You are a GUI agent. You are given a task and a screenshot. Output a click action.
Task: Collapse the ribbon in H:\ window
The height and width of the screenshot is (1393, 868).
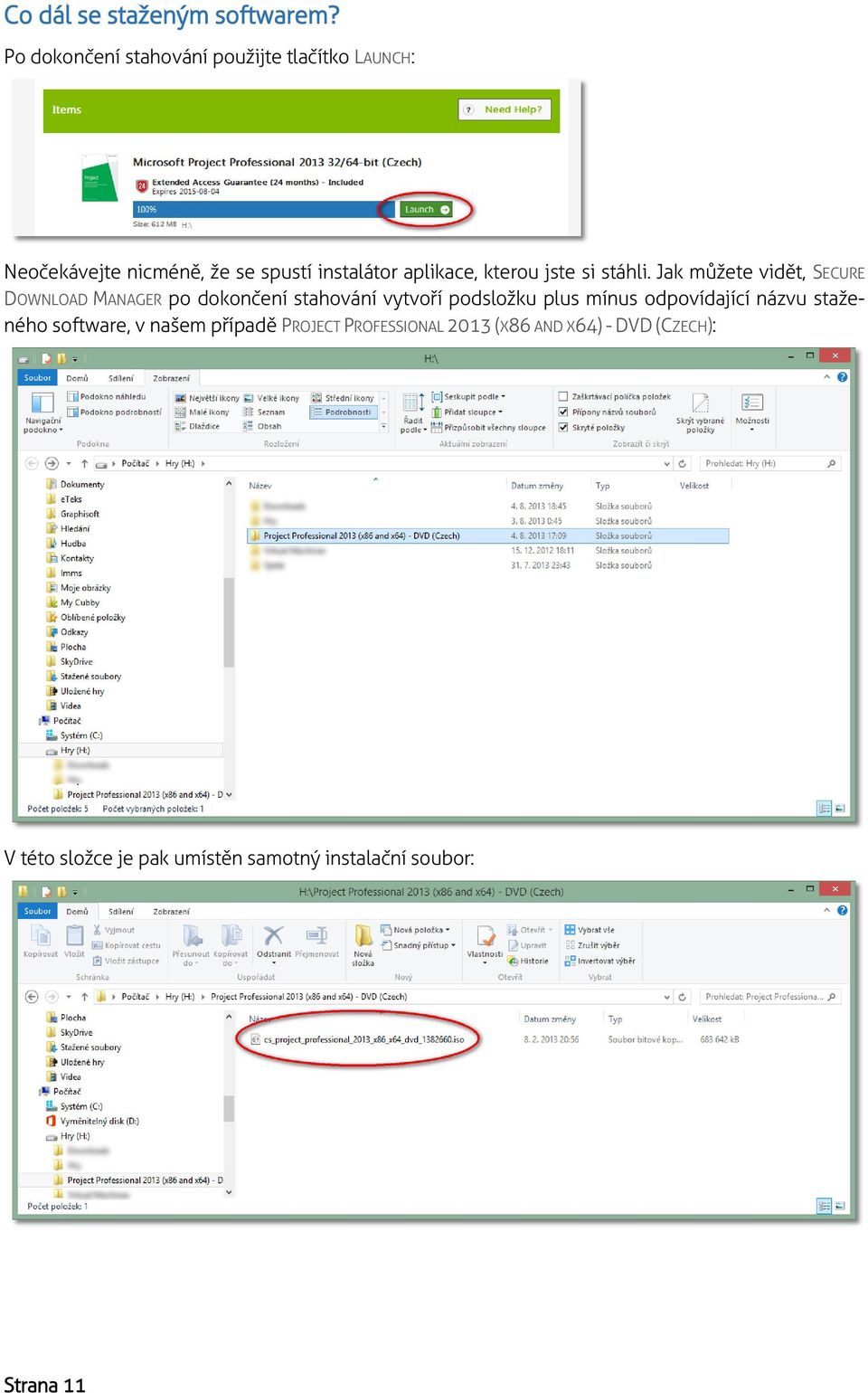tap(826, 377)
